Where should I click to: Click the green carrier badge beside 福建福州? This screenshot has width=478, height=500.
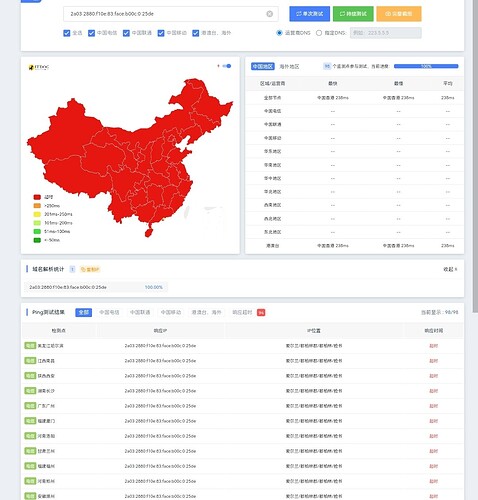tap(30, 466)
